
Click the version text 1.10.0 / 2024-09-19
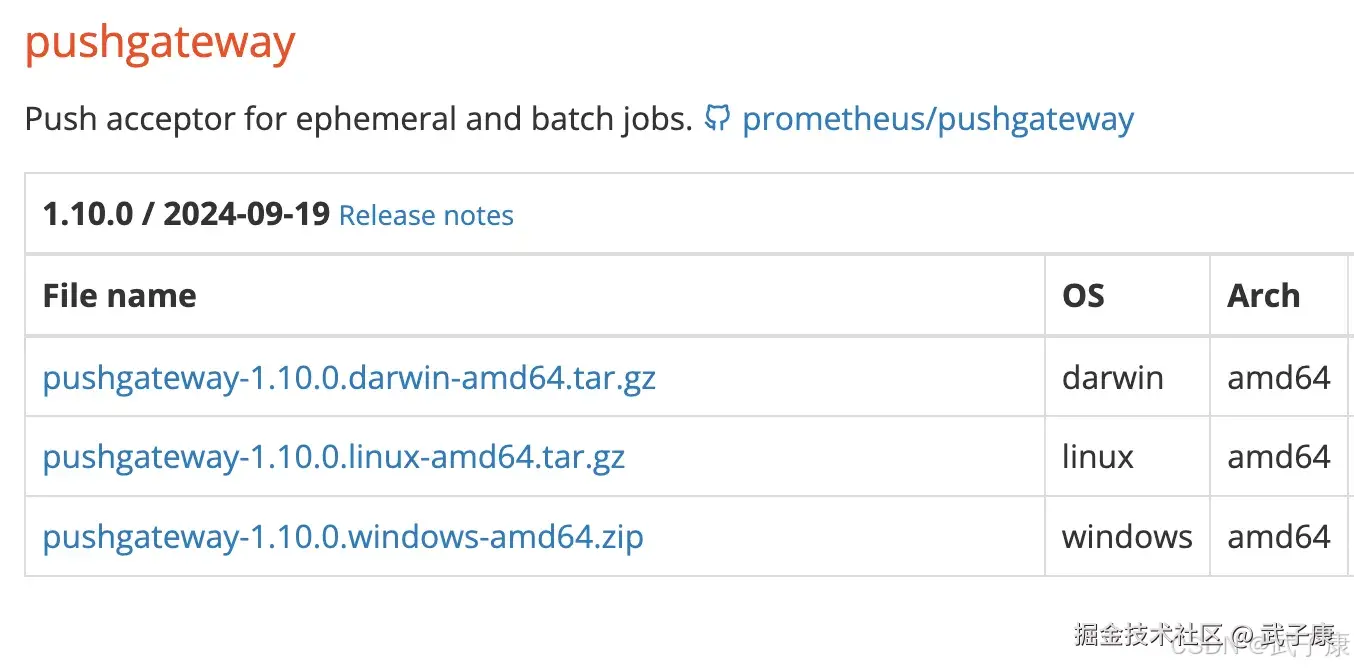(x=185, y=214)
